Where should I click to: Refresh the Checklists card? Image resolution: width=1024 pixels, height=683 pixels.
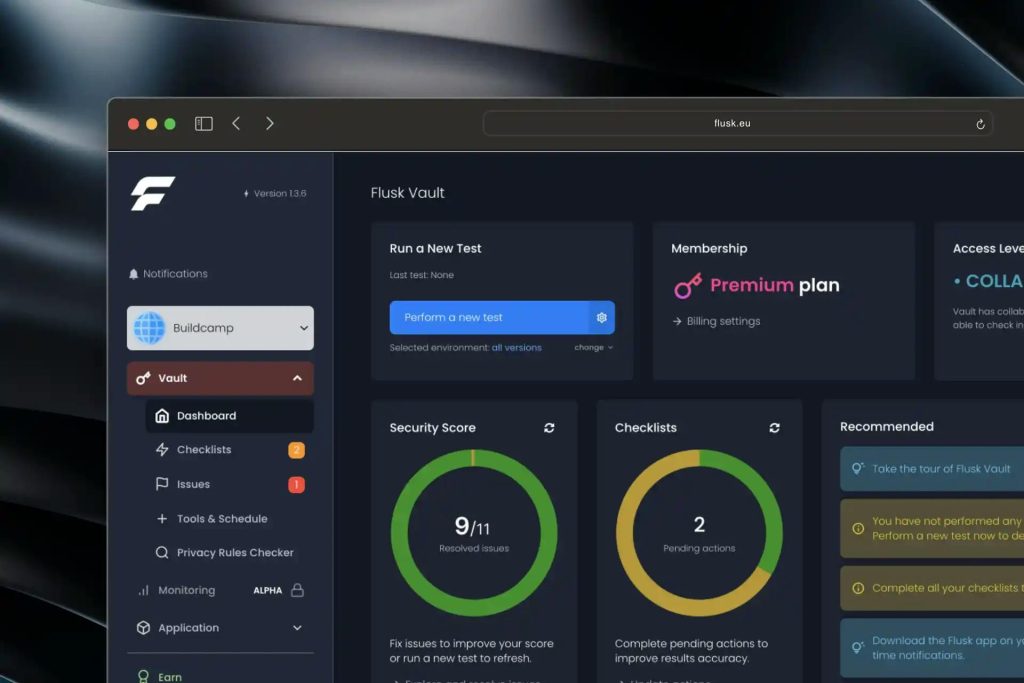click(774, 428)
